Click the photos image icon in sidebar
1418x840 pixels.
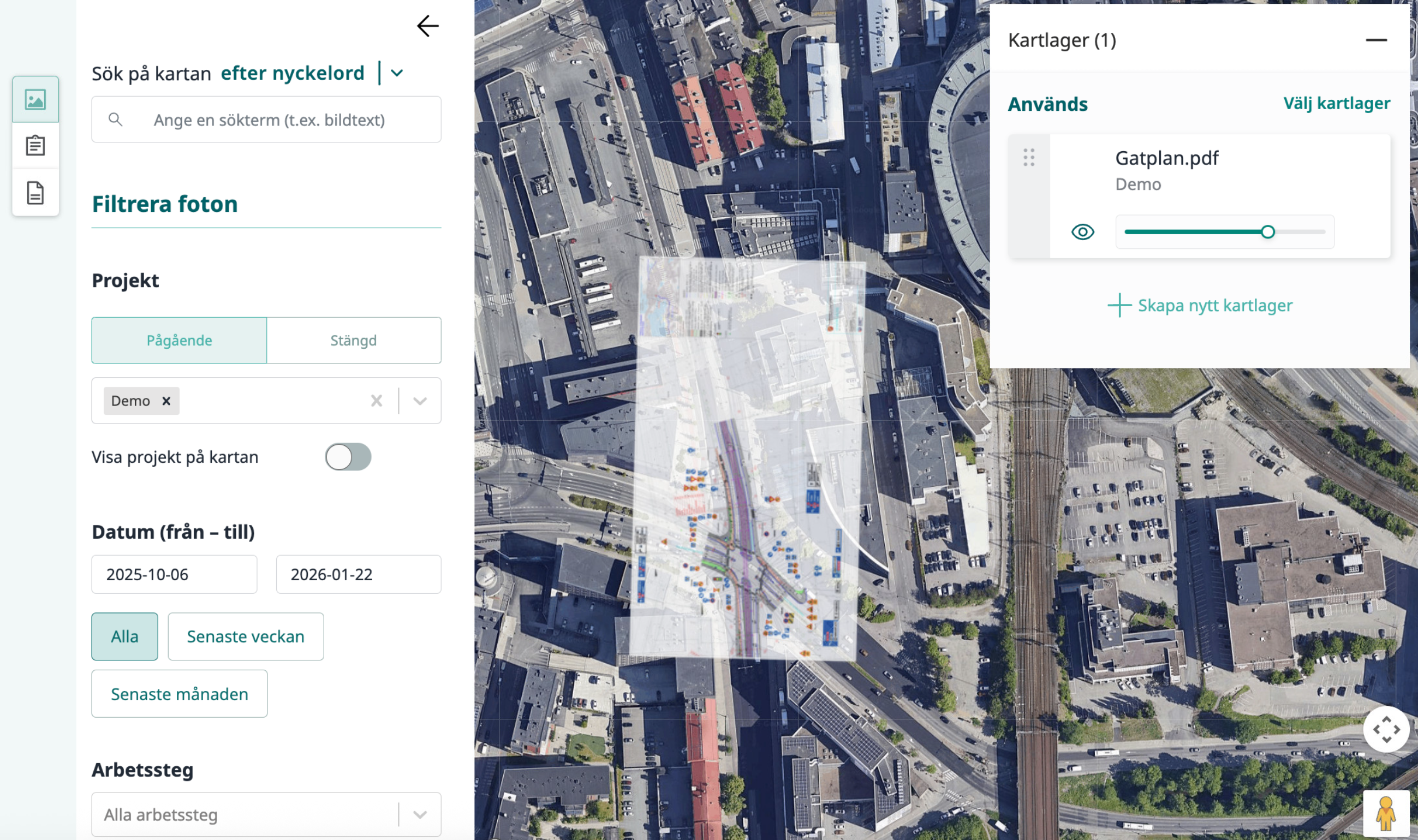35,100
